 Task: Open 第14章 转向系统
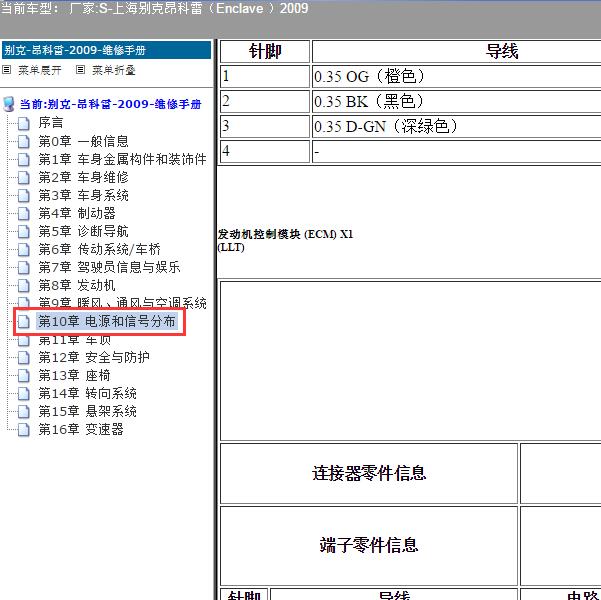pyautogui.click(x=87, y=393)
